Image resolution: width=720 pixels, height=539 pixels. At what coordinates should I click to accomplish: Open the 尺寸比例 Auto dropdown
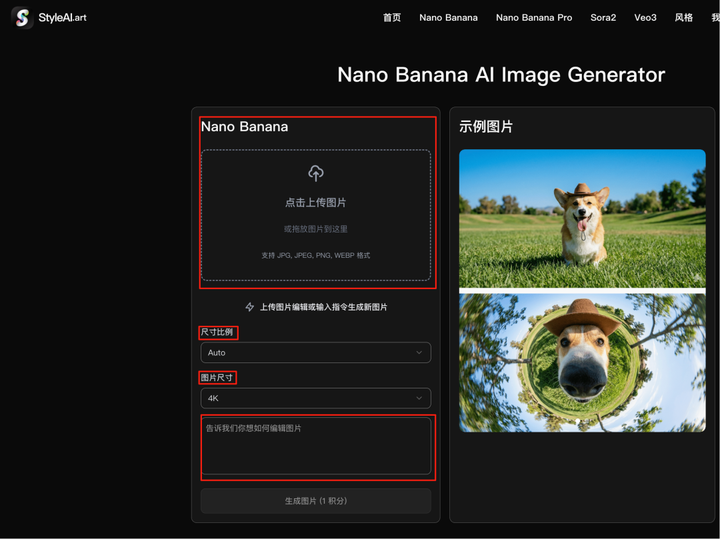click(x=315, y=353)
